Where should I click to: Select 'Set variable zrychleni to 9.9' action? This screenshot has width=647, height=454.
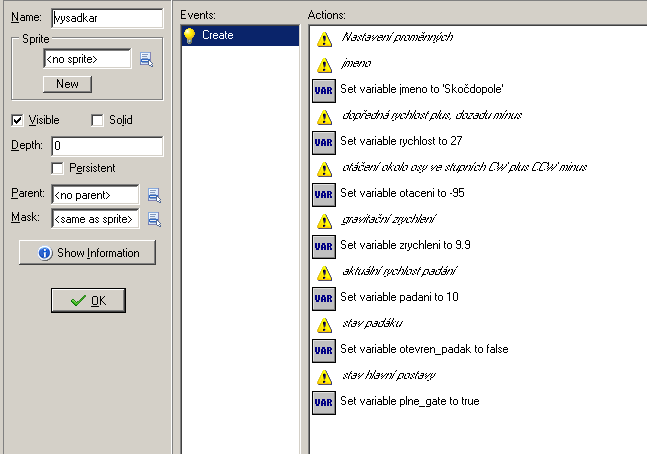405,245
